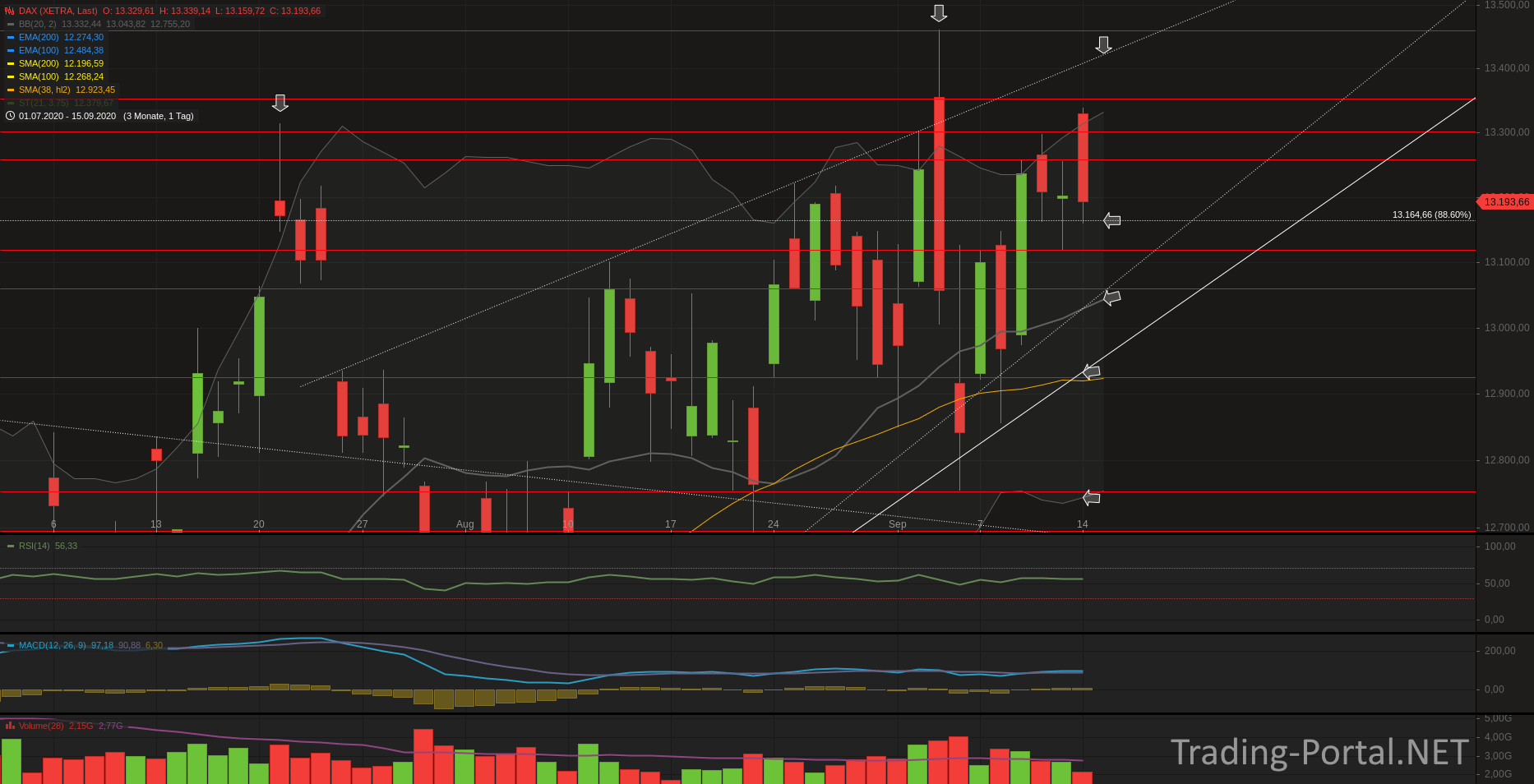Click the Volume(28) bar chart icon

click(x=10, y=726)
